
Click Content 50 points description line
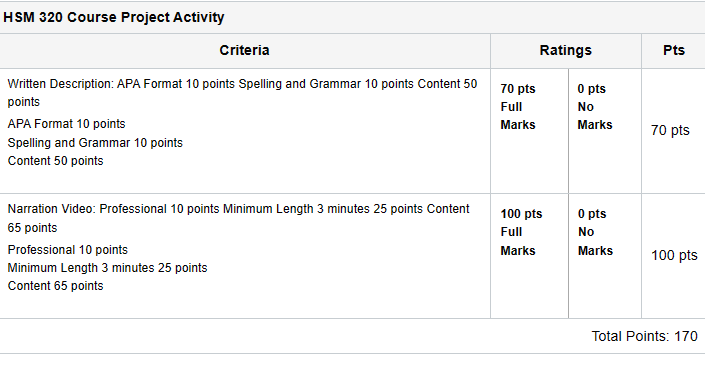(55, 161)
